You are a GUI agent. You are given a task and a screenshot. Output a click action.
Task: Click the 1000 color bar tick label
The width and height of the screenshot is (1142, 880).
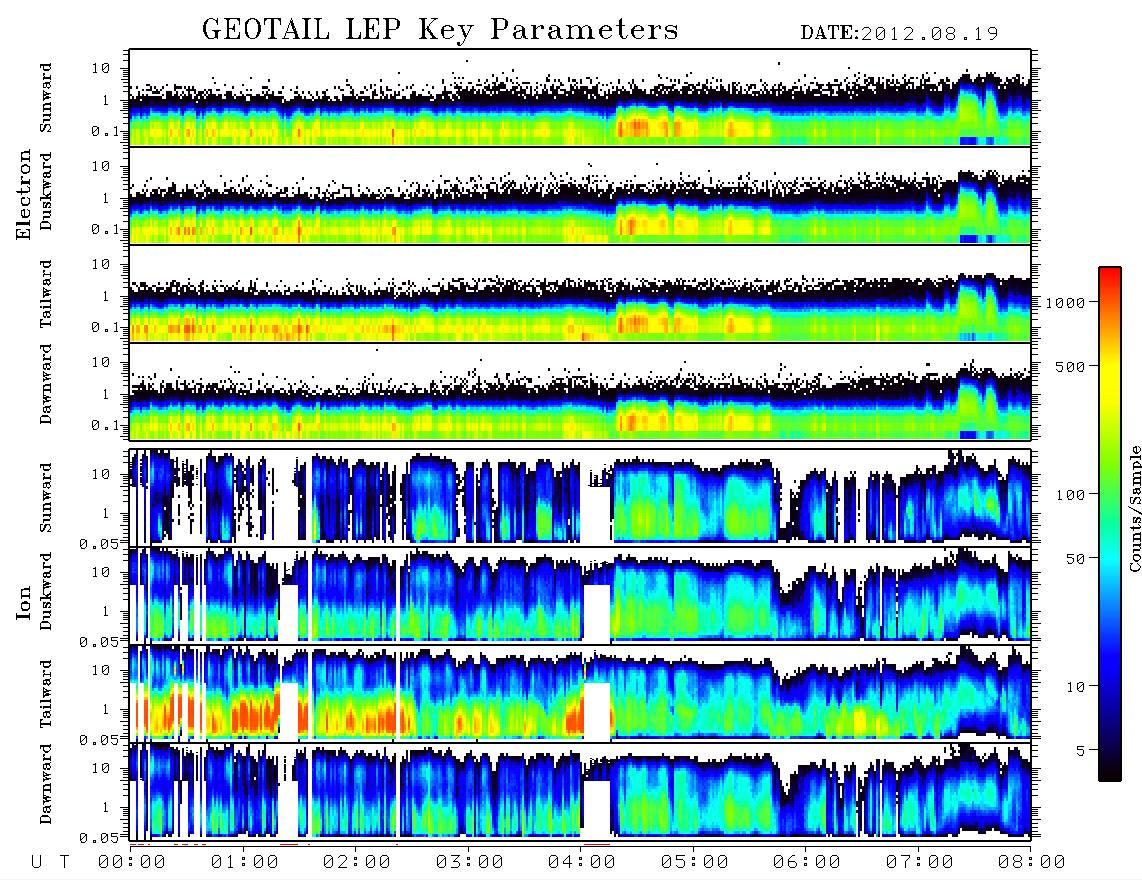pyautogui.click(x=1066, y=302)
